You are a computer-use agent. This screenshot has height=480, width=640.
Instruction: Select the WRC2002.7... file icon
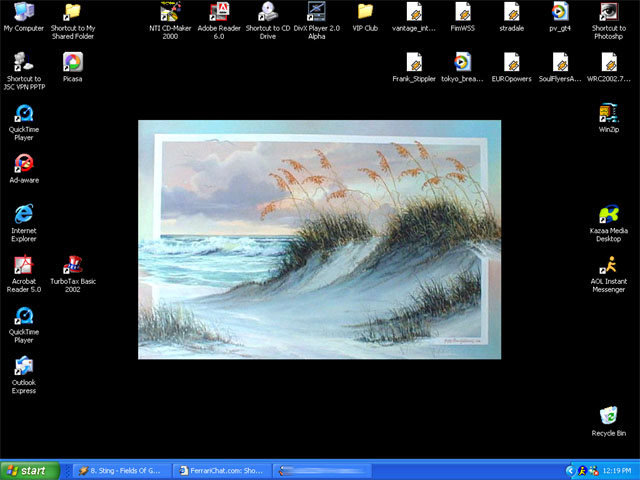(609, 68)
